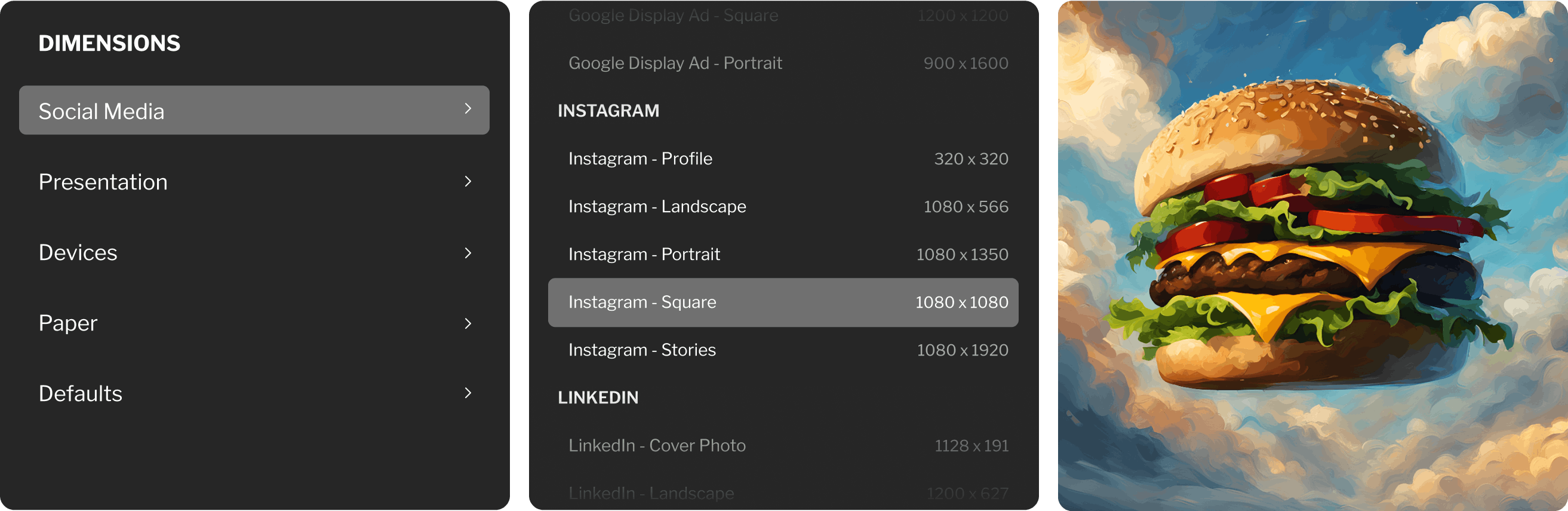Click the Defaults row chevron icon
This screenshot has width=1568, height=511.
click(468, 393)
